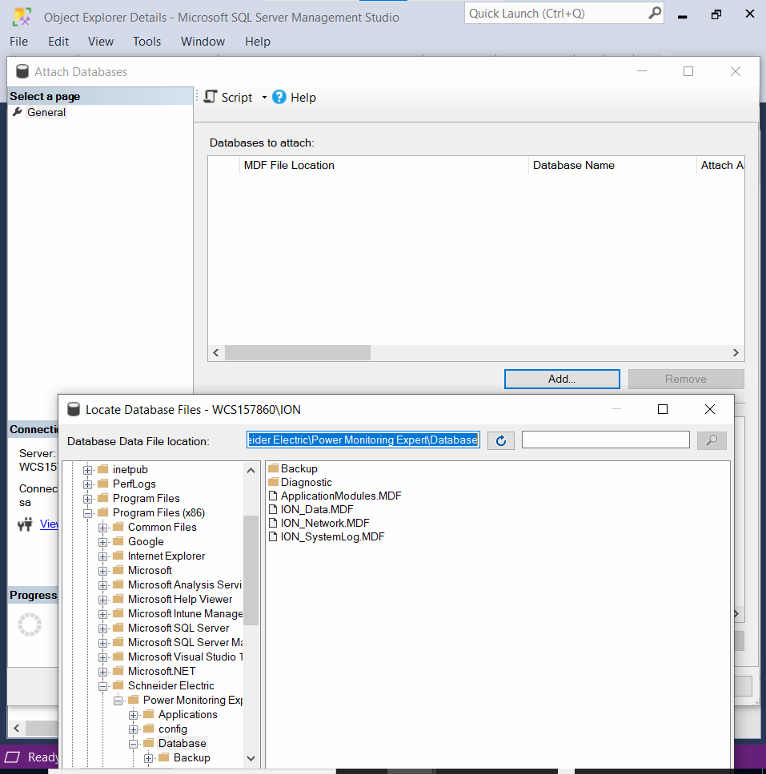Click right arrow of attach grid scrollbar

coord(736,352)
